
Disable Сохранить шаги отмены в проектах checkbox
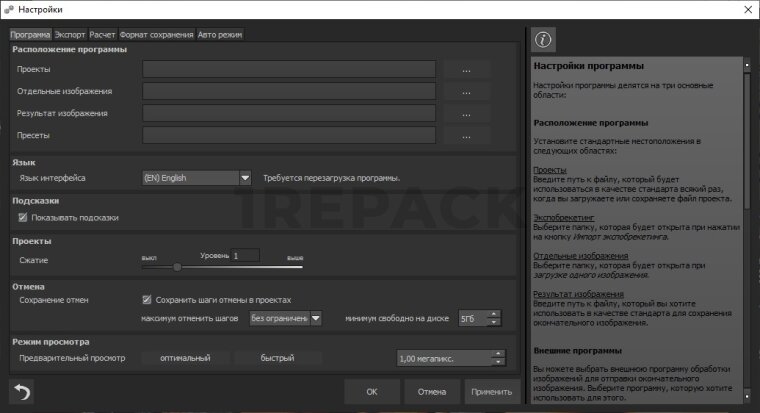pos(147,299)
